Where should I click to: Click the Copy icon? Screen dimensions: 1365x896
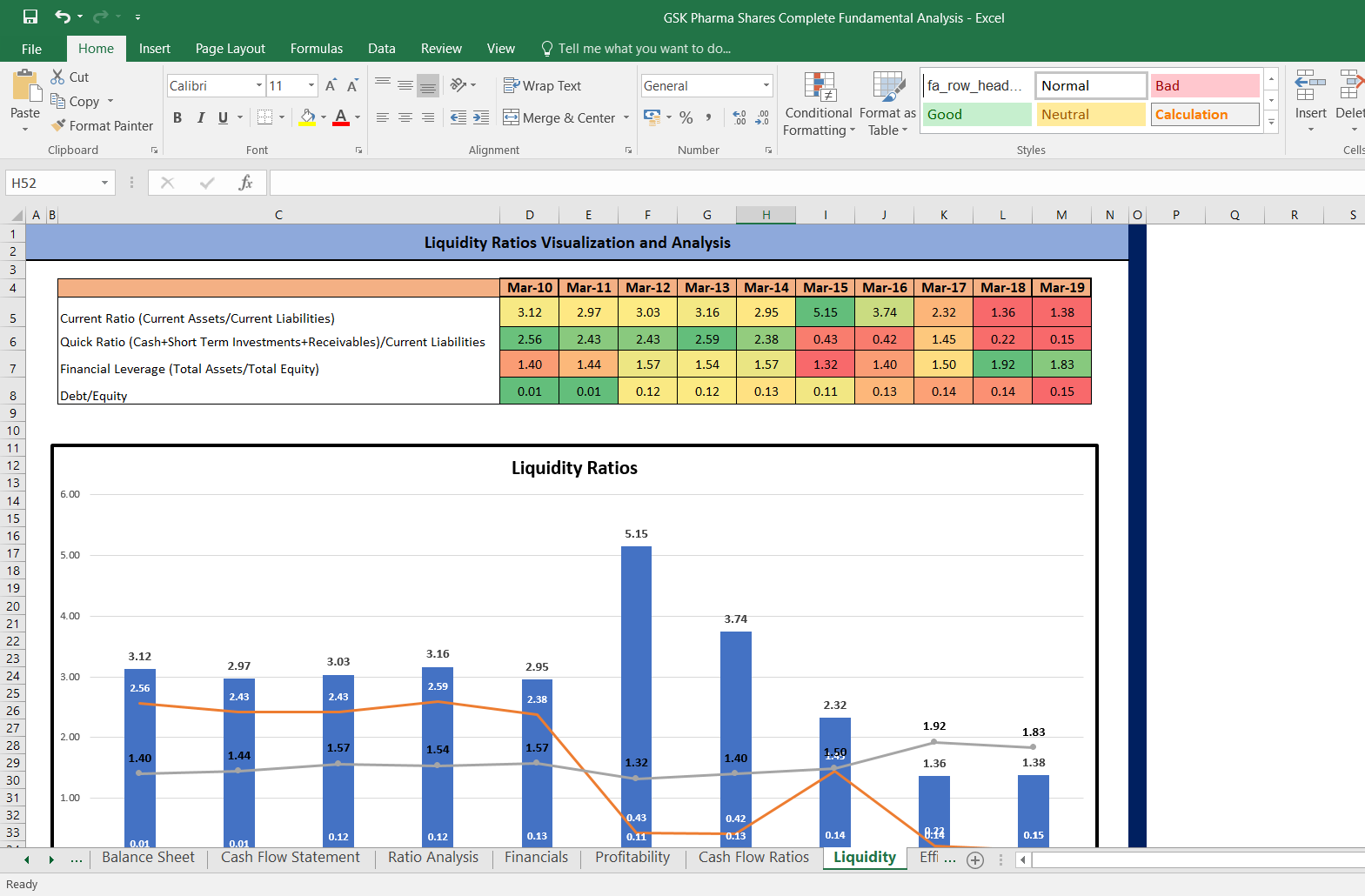tap(57, 101)
